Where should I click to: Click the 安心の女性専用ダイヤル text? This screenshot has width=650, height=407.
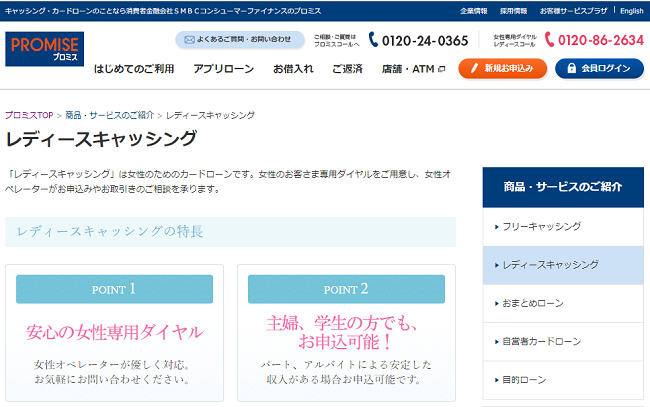tap(115, 332)
